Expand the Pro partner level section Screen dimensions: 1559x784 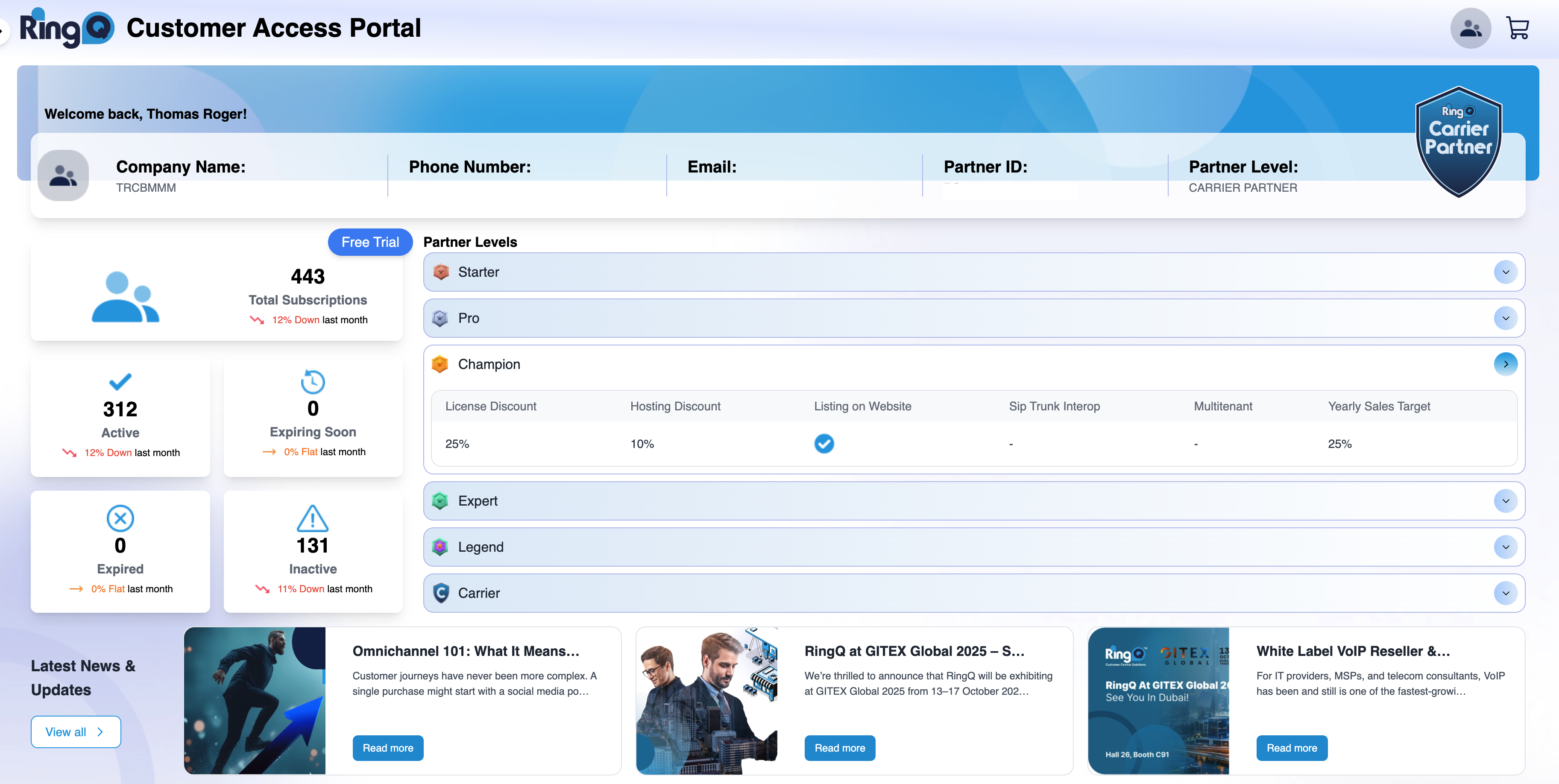tap(1506, 318)
